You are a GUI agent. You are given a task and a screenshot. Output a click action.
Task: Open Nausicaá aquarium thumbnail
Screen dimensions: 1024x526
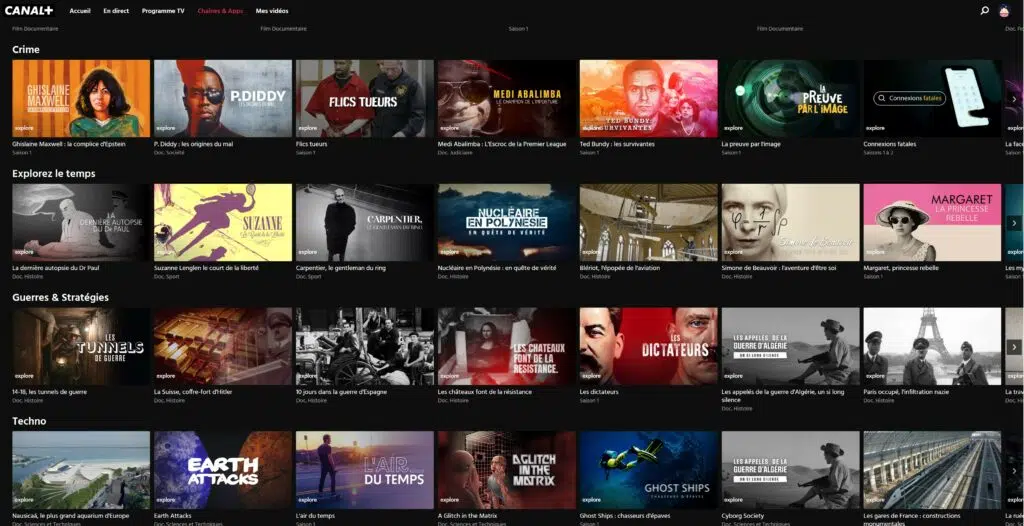click(81, 470)
